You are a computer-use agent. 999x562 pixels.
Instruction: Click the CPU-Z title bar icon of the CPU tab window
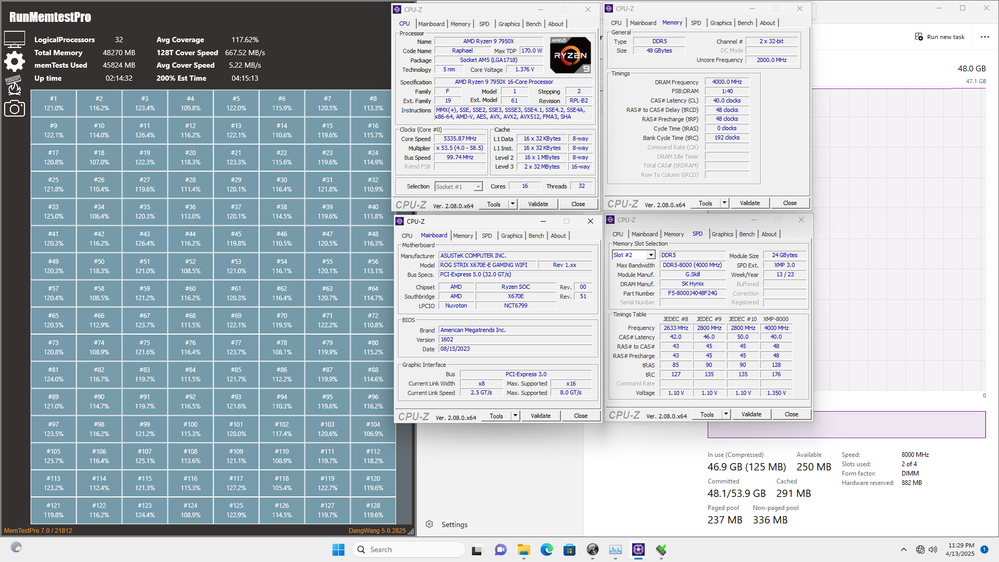point(398,10)
